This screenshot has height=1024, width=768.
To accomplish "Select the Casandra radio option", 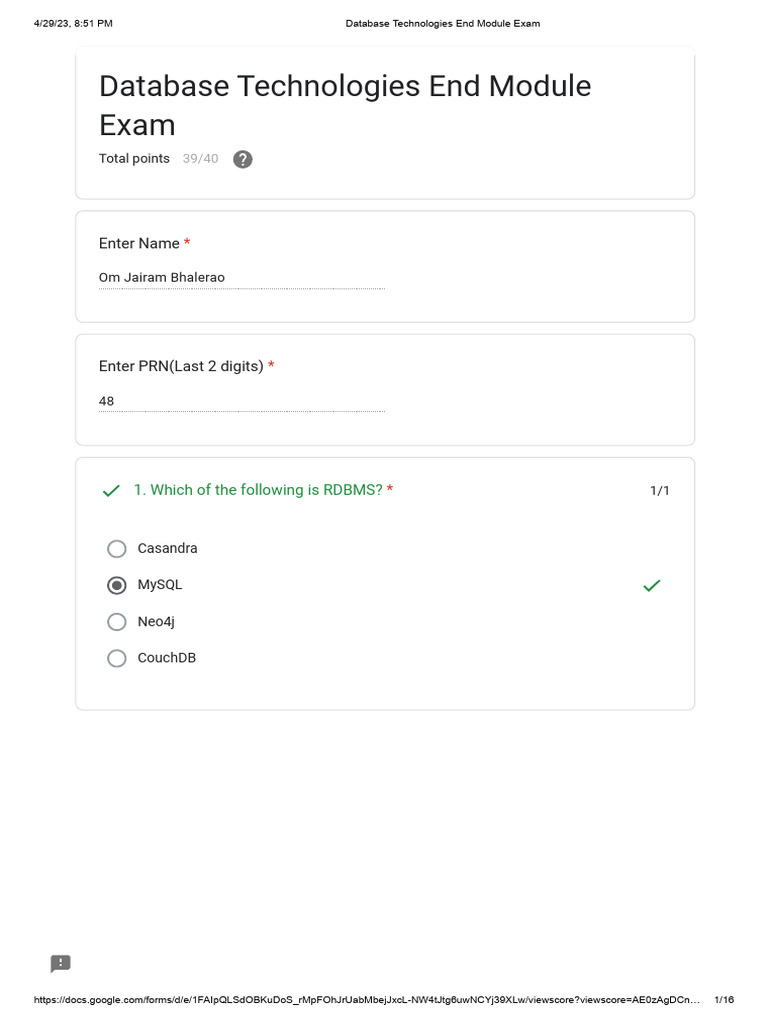I will click(117, 549).
